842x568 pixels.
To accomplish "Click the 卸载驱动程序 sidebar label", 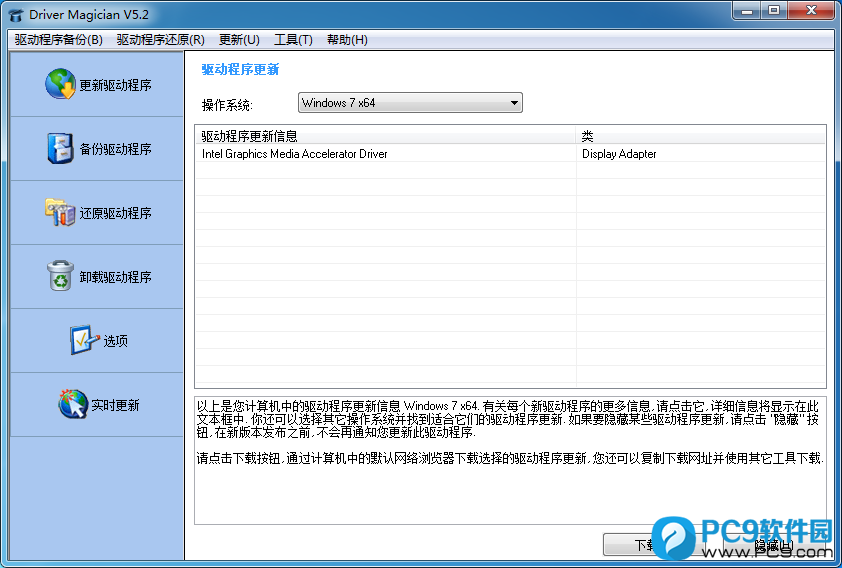I will point(115,277).
